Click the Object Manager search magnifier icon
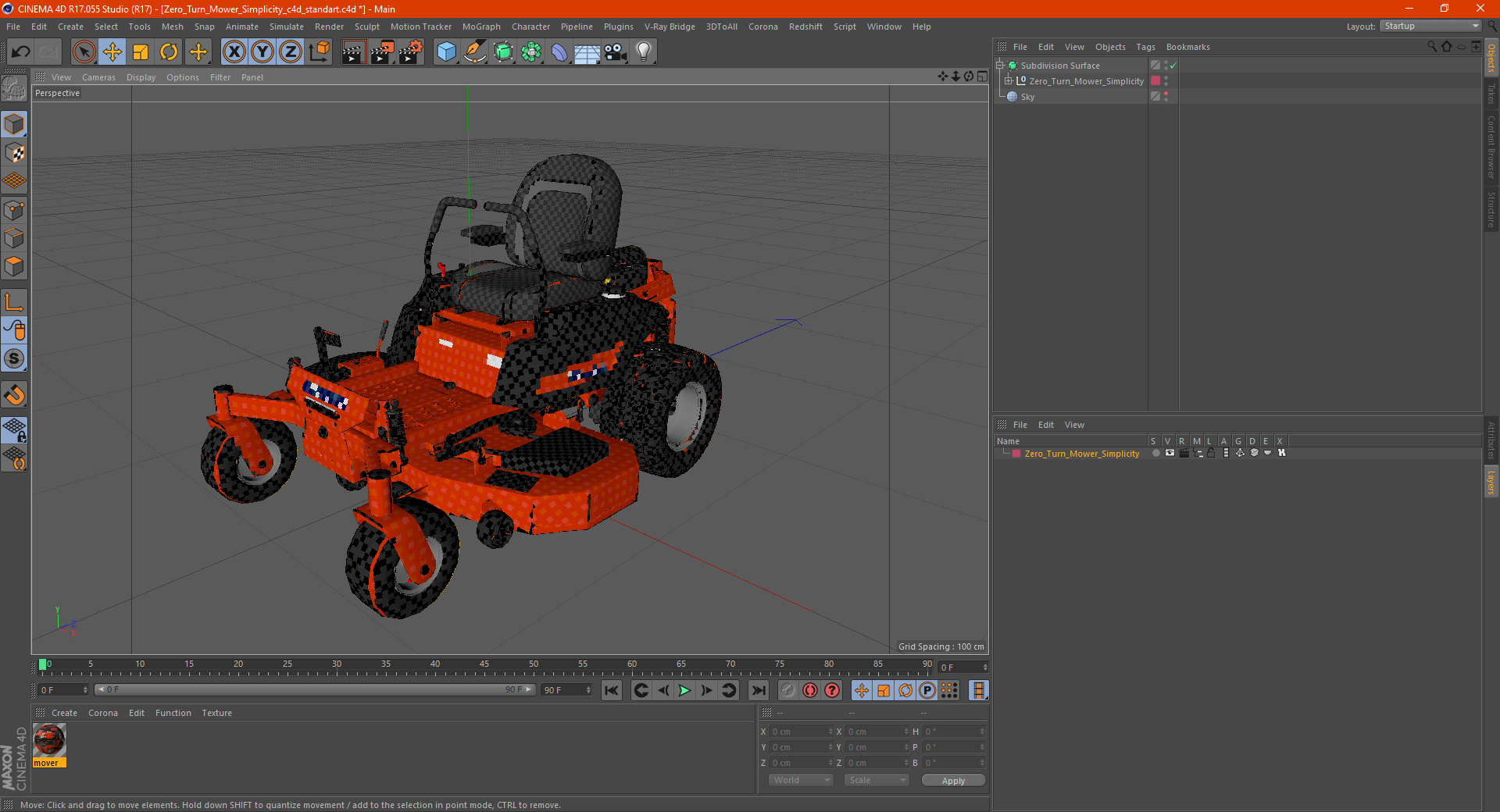Viewport: 1500px width, 812px height. coord(1432,47)
